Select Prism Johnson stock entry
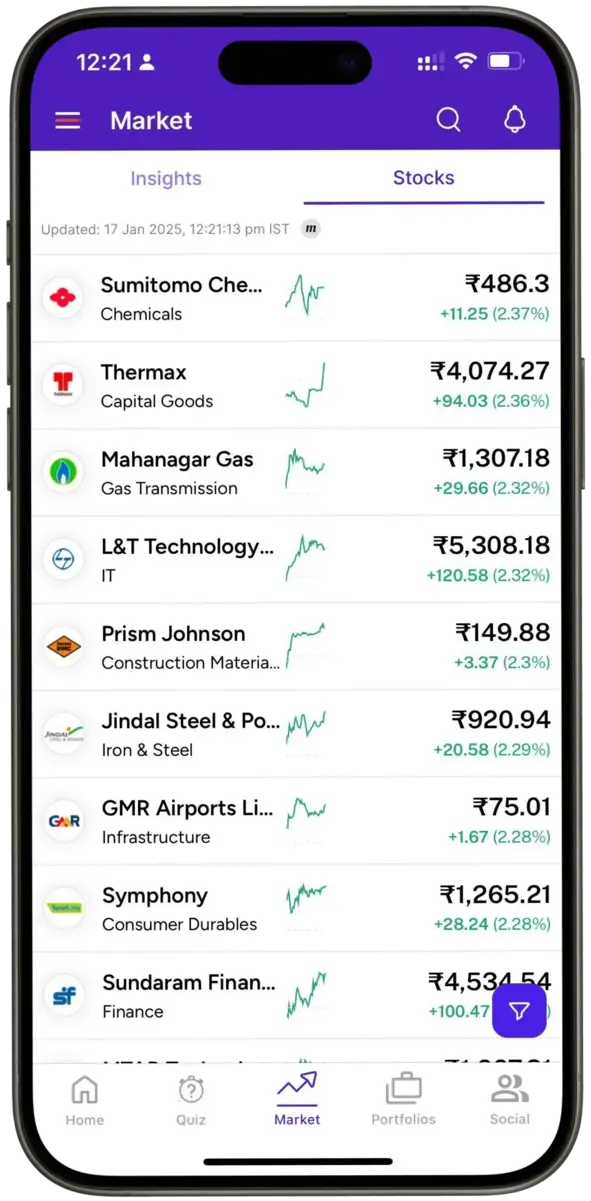 [296, 647]
